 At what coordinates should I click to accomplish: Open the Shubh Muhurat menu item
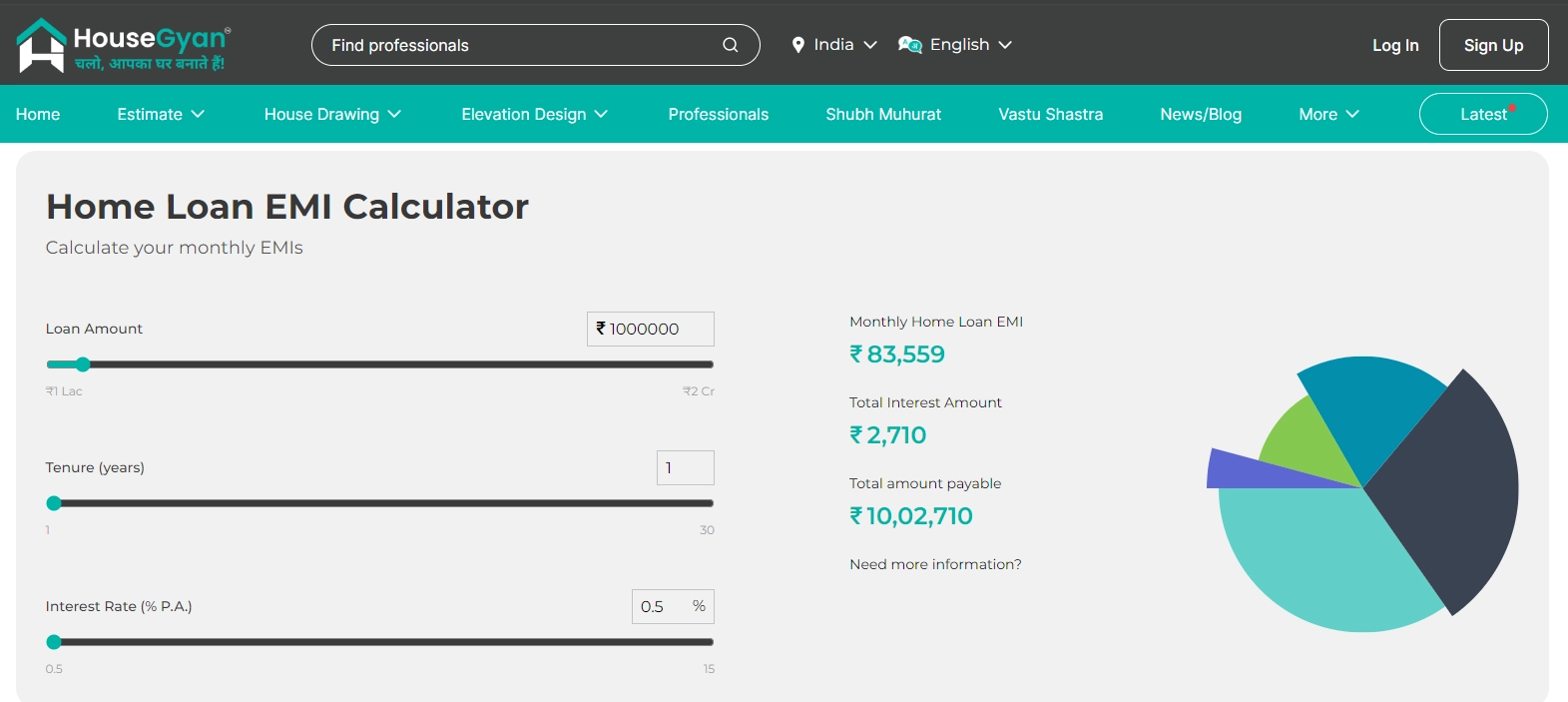click(x=883, y=114)
